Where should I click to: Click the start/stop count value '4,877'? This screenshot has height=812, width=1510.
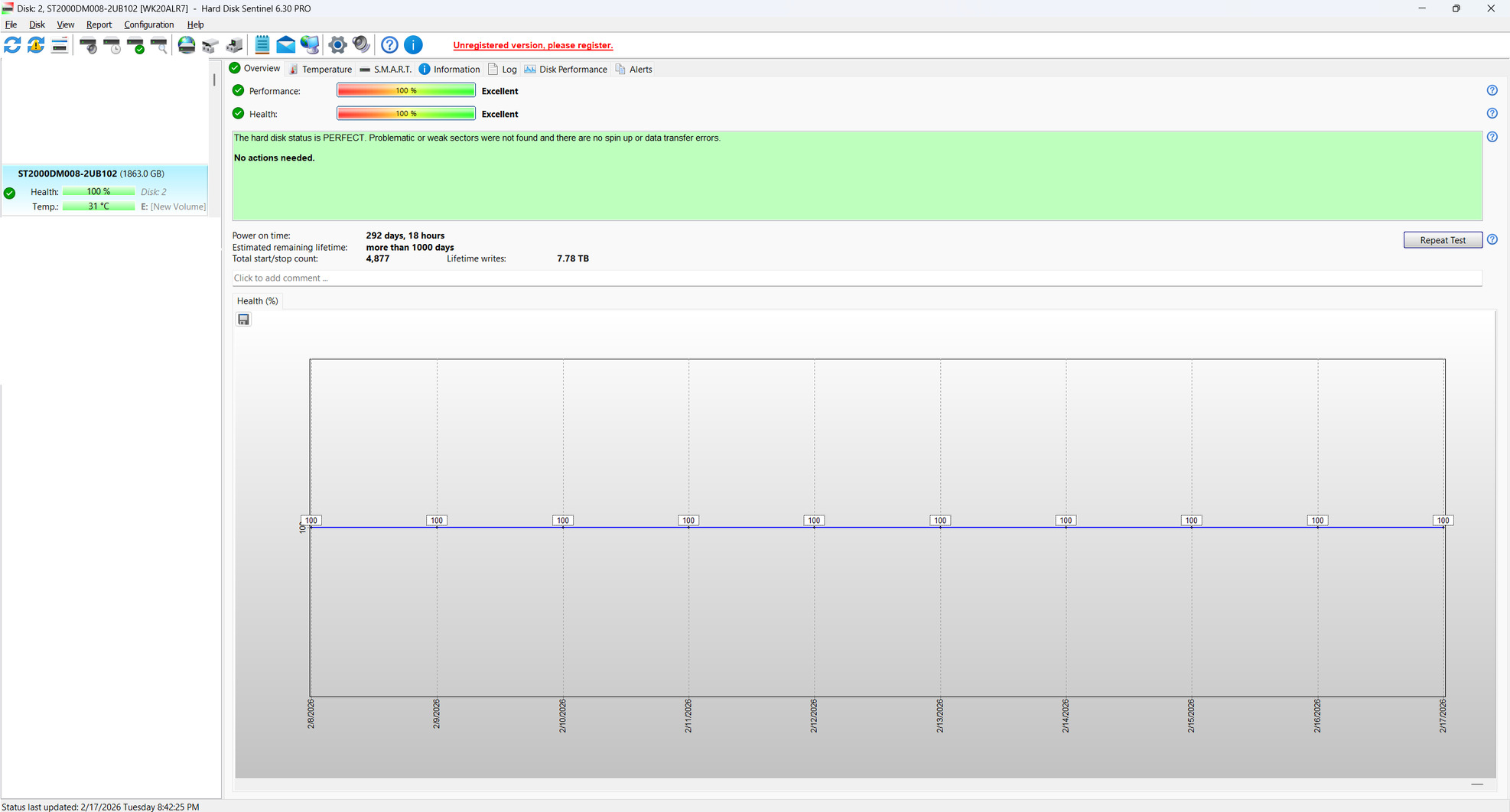378,258
